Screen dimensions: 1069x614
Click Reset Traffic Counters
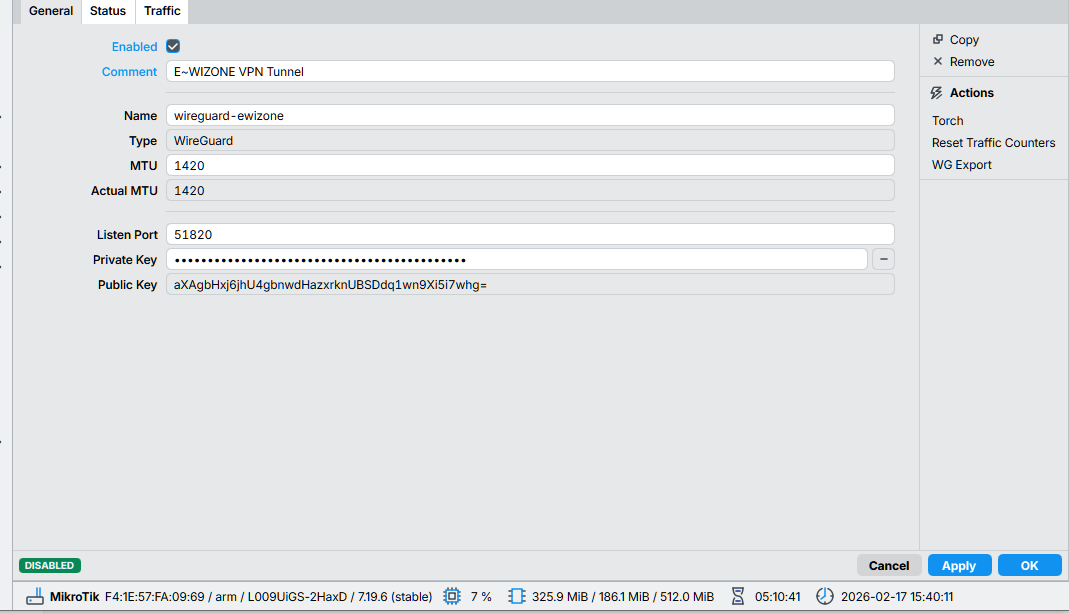click(x=993, y=142)
